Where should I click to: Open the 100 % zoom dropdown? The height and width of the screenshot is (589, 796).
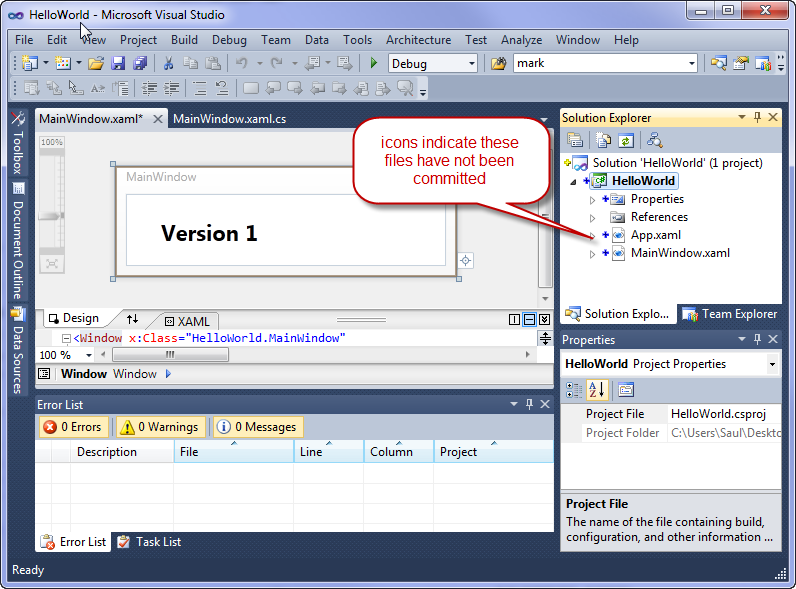(x=89, y=355)
